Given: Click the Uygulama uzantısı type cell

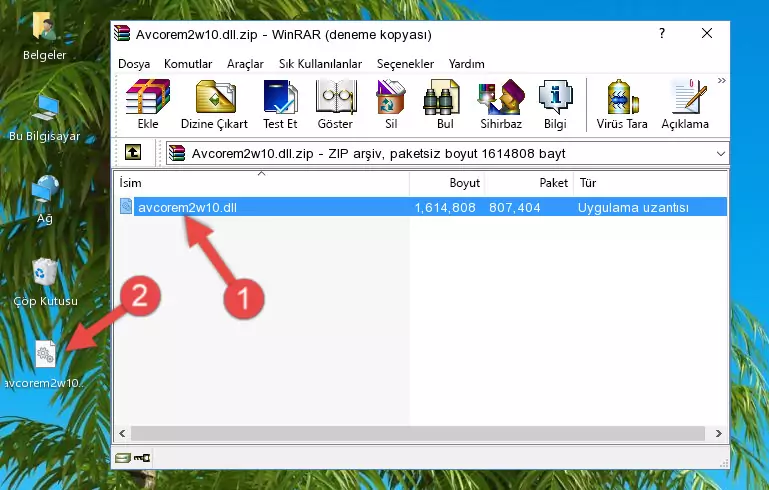Looking at the screenshot, I should pyautogui.click(x=633, y=207).
